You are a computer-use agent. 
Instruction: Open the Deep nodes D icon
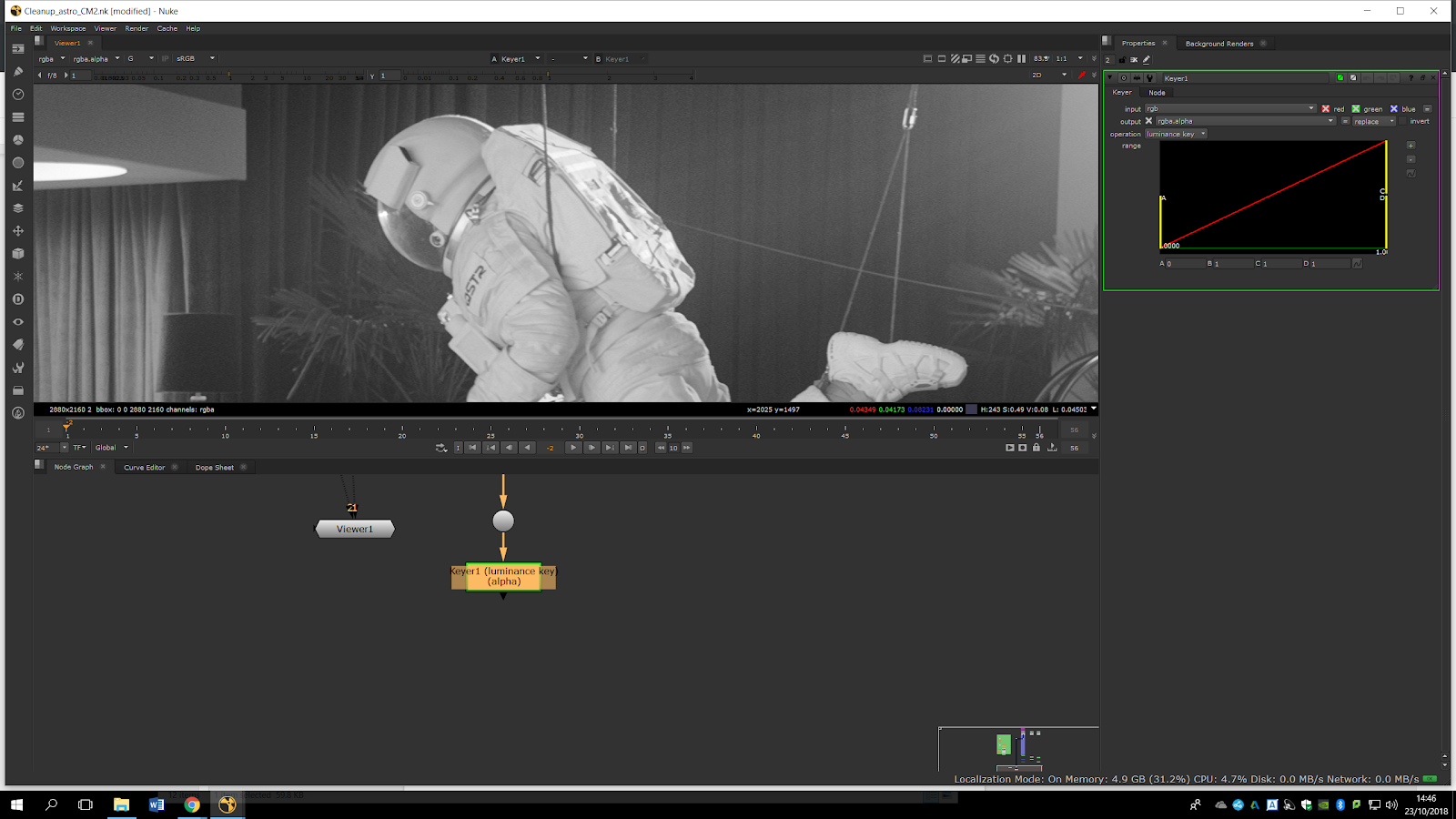pyautogui.click(x=17, y=299)
